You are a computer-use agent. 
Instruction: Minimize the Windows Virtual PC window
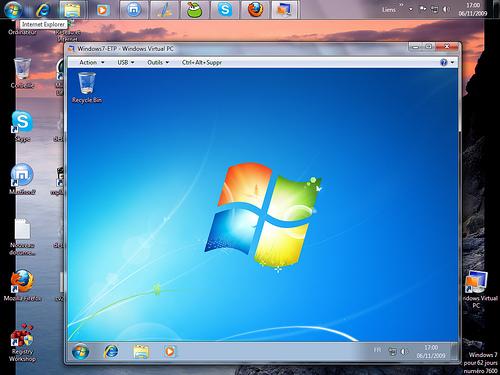(x=415, y=47)
